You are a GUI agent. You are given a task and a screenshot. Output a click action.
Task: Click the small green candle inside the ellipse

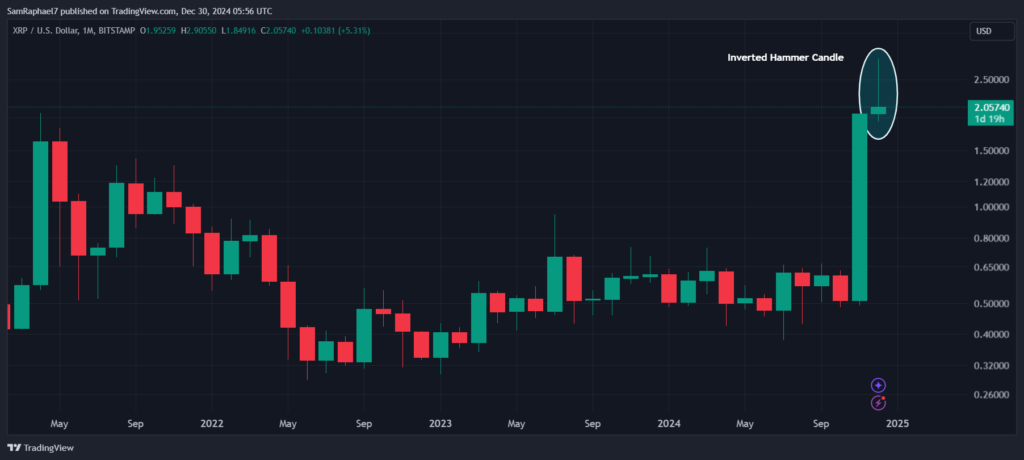click(x=878, y=110)
